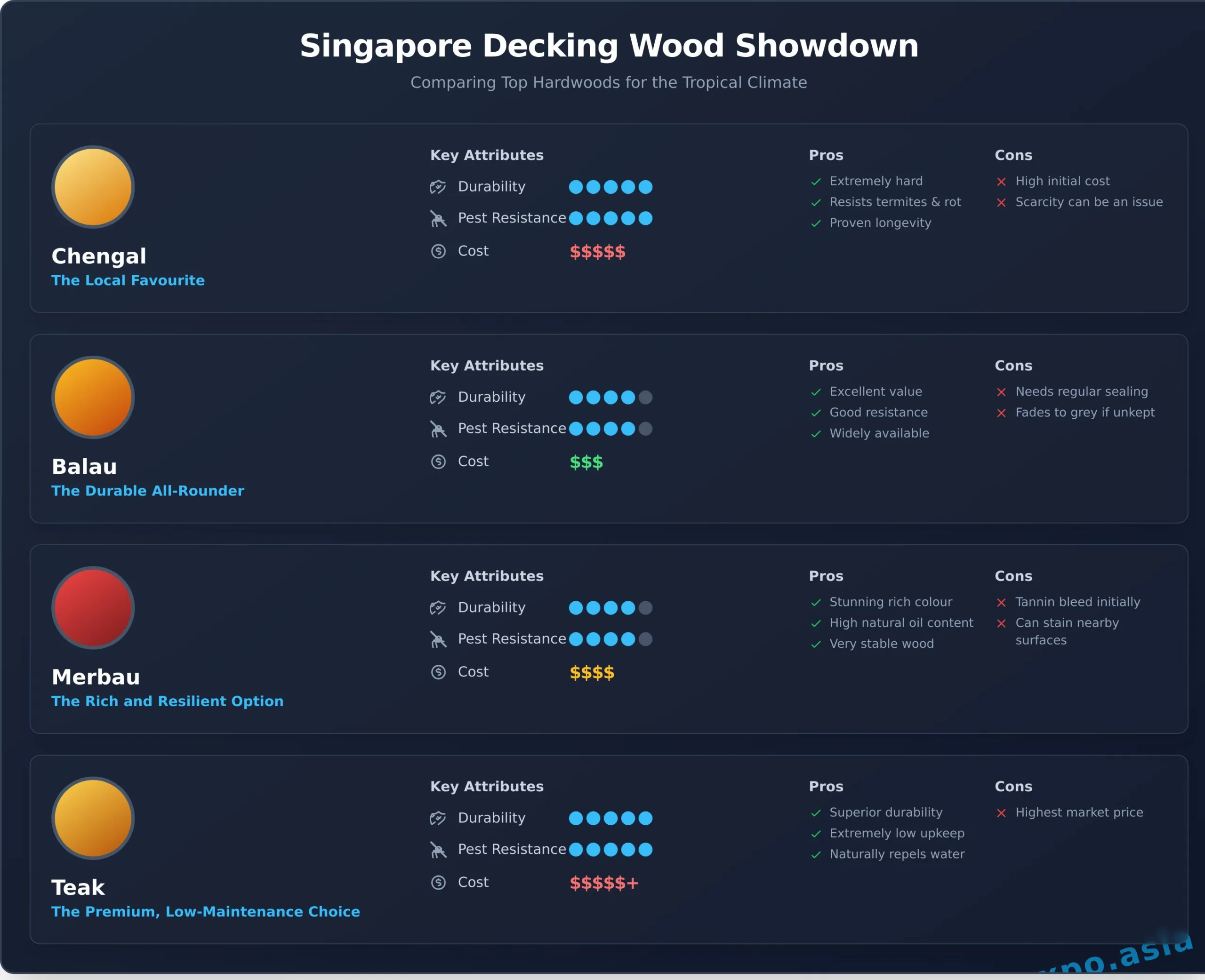Click the Teak golden wood colour swatch
The height and width of the screenshot is (980, 1205).
coord(93,819)
